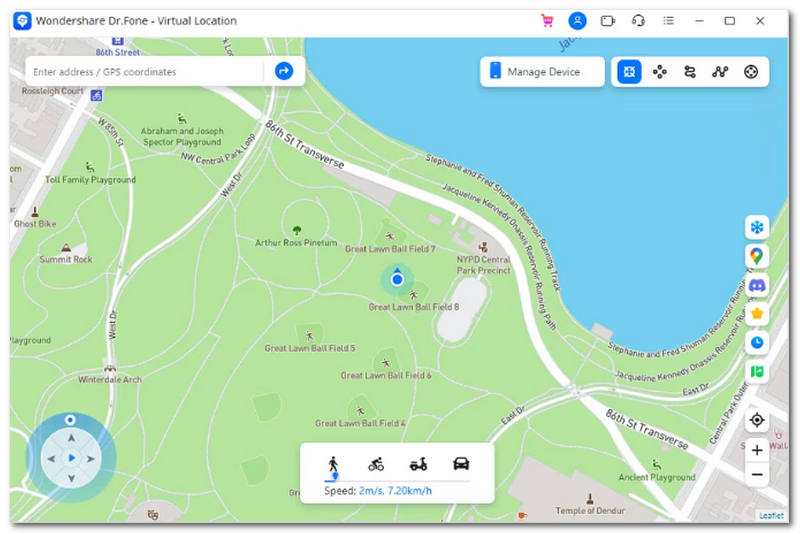This screenshot has width=800, height=534.
Task: Click the tree icon above Arthur Ross Pinetum
Action: (x=297, y=230)
